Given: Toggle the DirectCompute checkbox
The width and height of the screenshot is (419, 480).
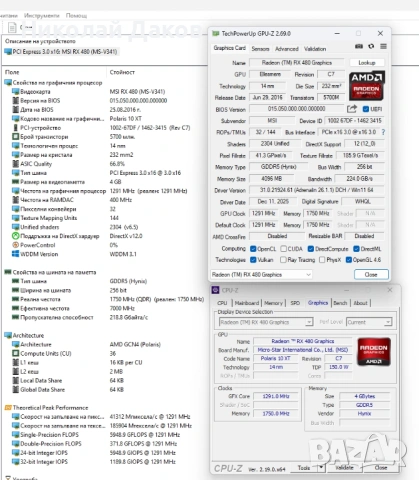Looking at the screenshot, I should coord(311,249).
